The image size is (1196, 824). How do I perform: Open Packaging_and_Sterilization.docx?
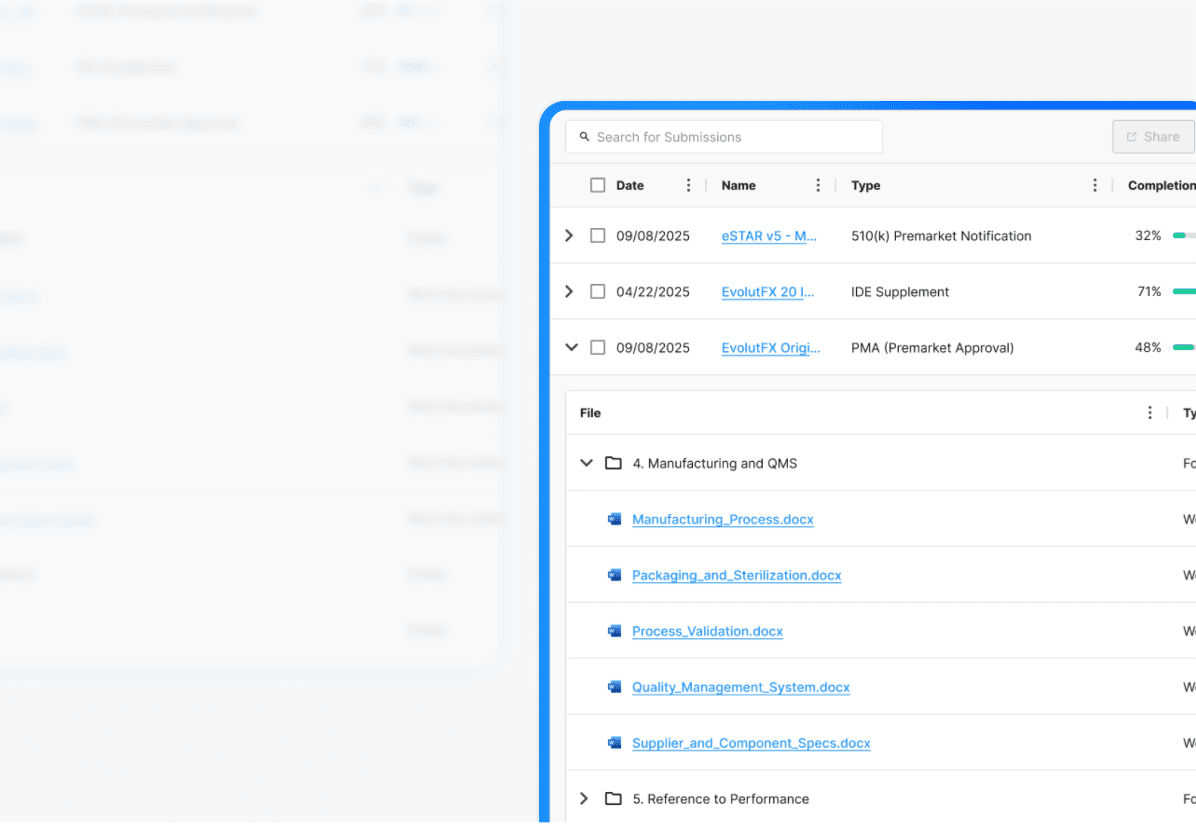737,575
